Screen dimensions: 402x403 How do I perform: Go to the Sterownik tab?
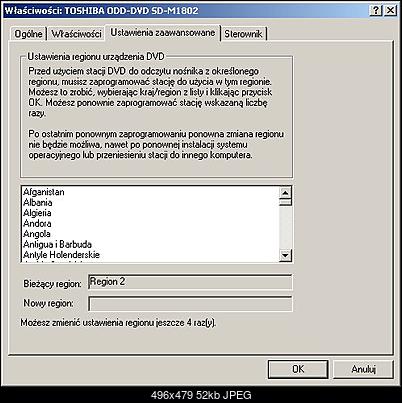click(x=244, y=34)
